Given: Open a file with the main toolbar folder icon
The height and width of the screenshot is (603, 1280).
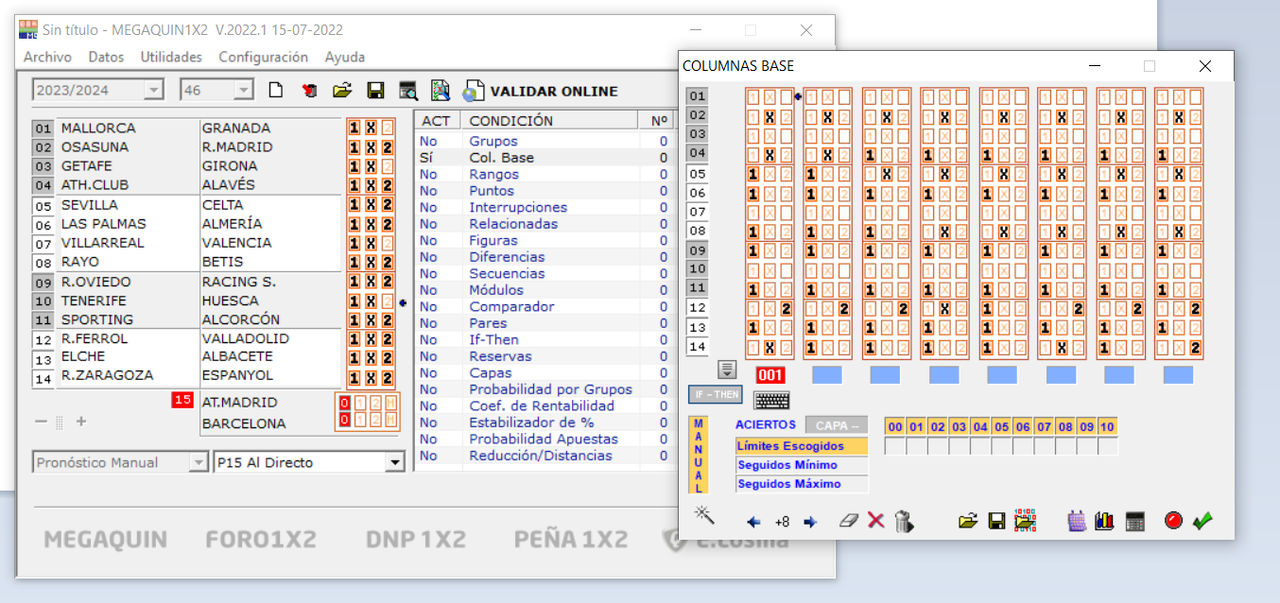Looking at the screenshot, I should click(x=342, y=91).
